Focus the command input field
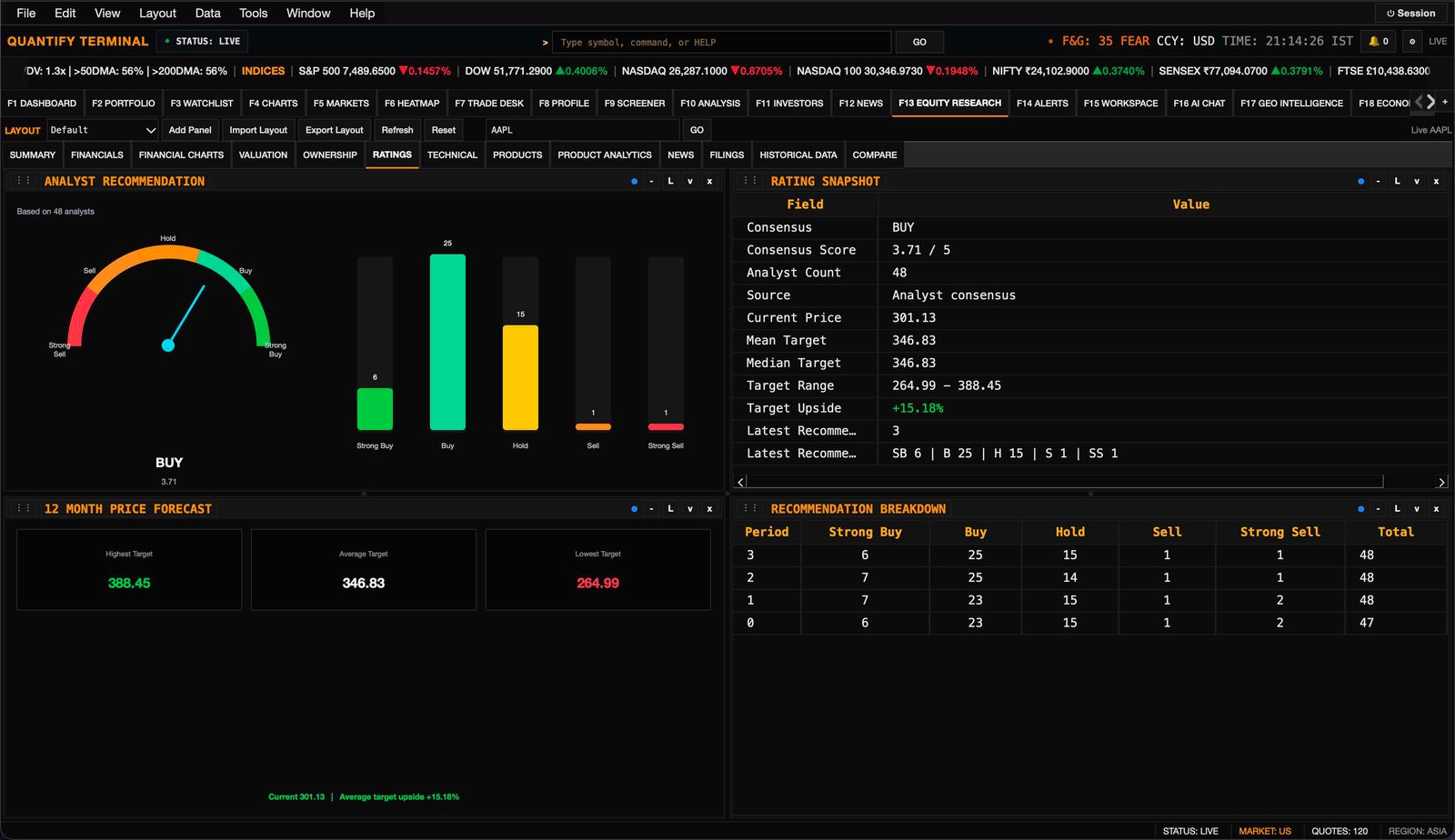The width and height of the screenshot is (1455, 840). point(722,42)
